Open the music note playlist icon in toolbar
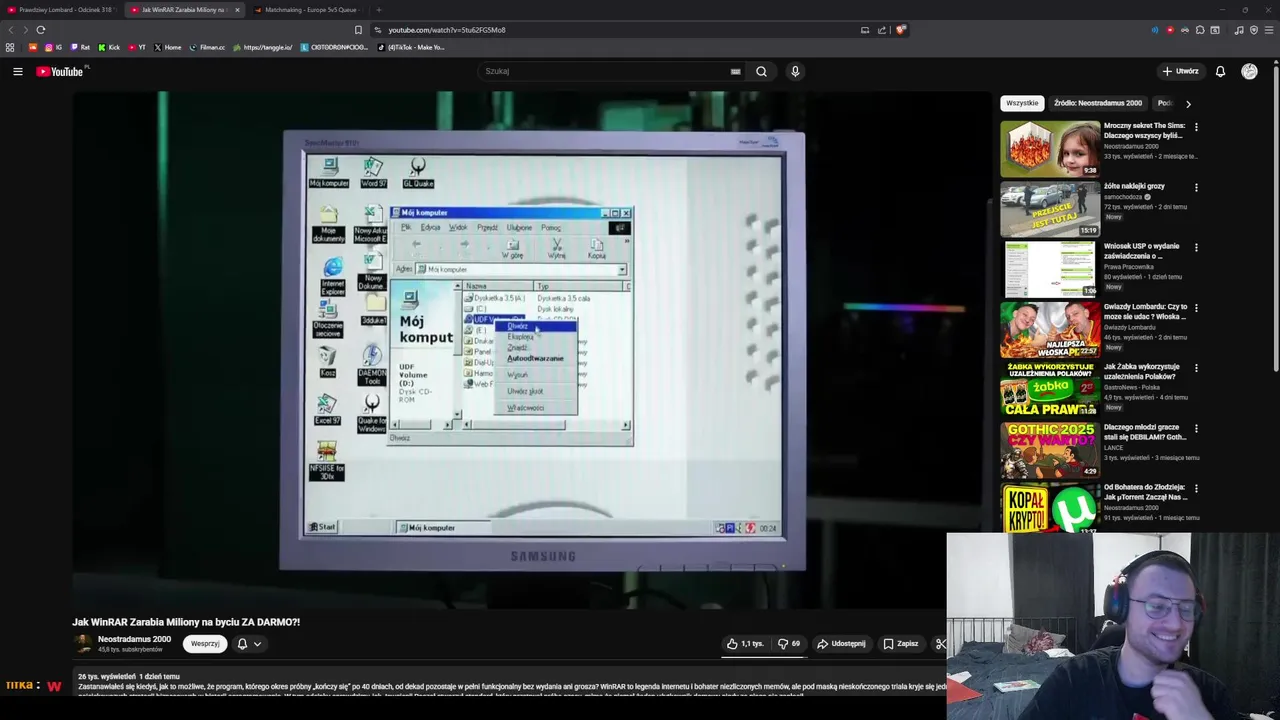 tap(1239, 30)
